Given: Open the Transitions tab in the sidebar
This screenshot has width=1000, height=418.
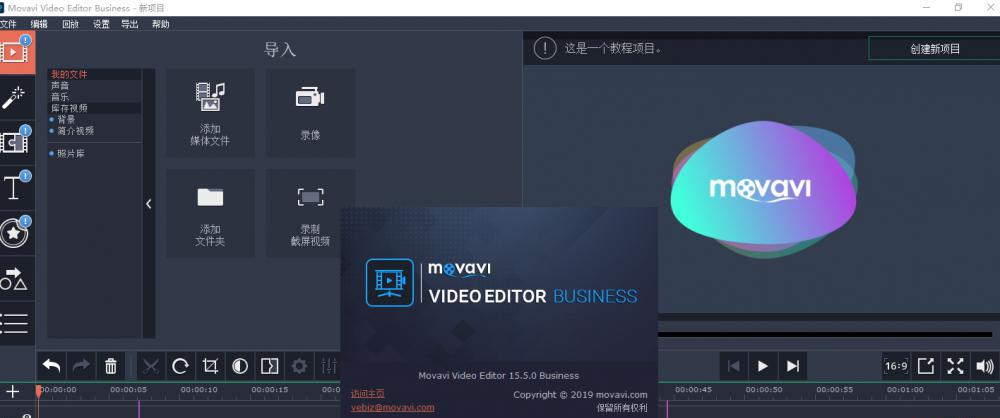Looking at the screenshot, I should click(15, 142).
